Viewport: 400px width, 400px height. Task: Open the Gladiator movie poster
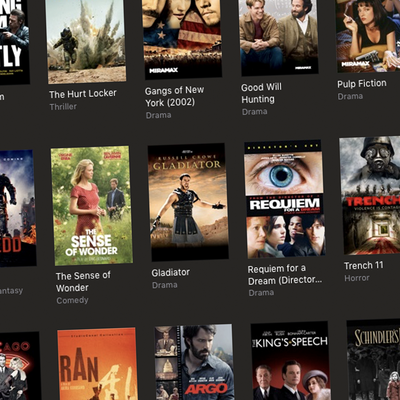click(x=188, y=202)
